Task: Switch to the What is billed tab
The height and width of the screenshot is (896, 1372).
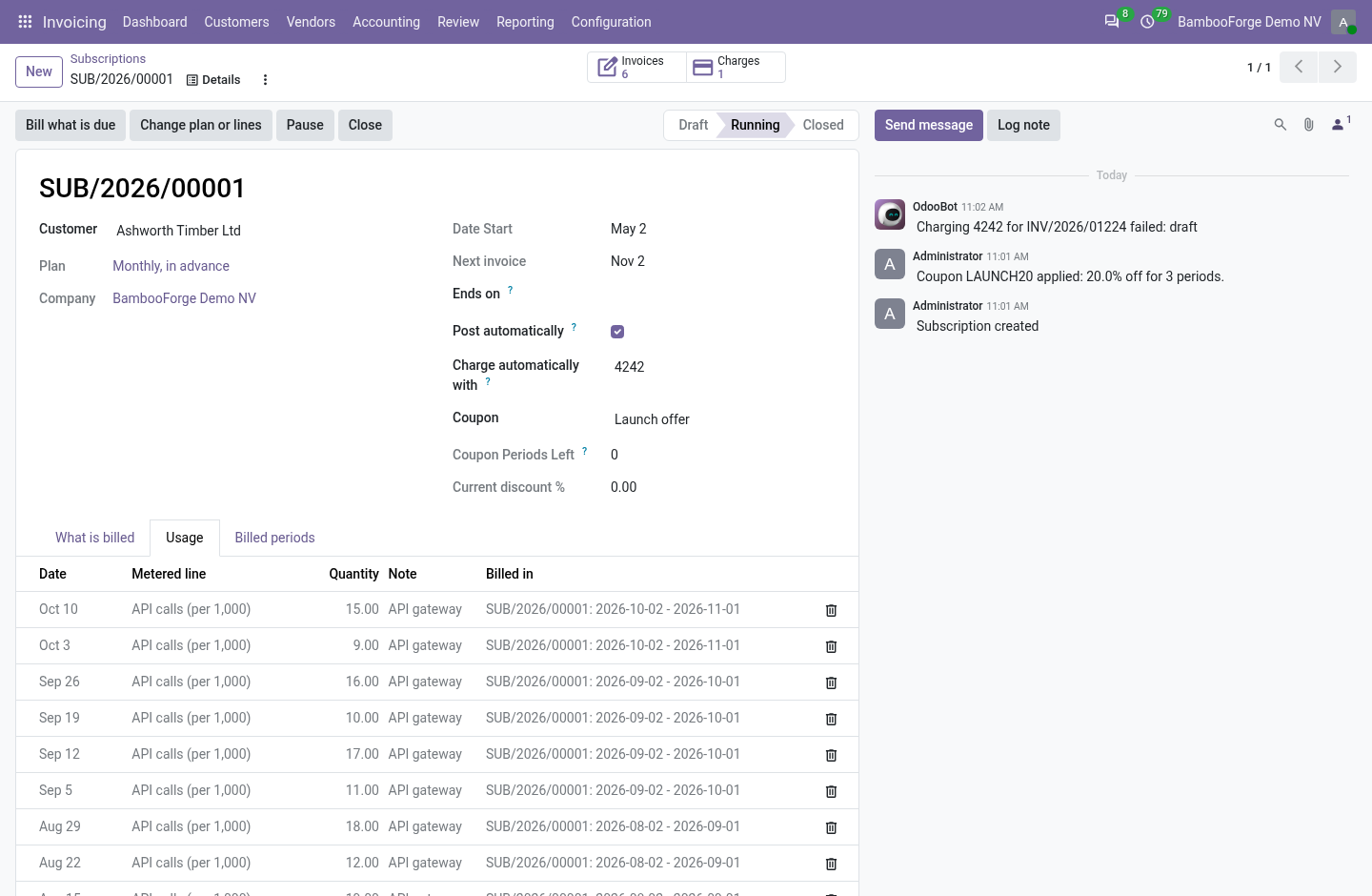Action: 94,538
